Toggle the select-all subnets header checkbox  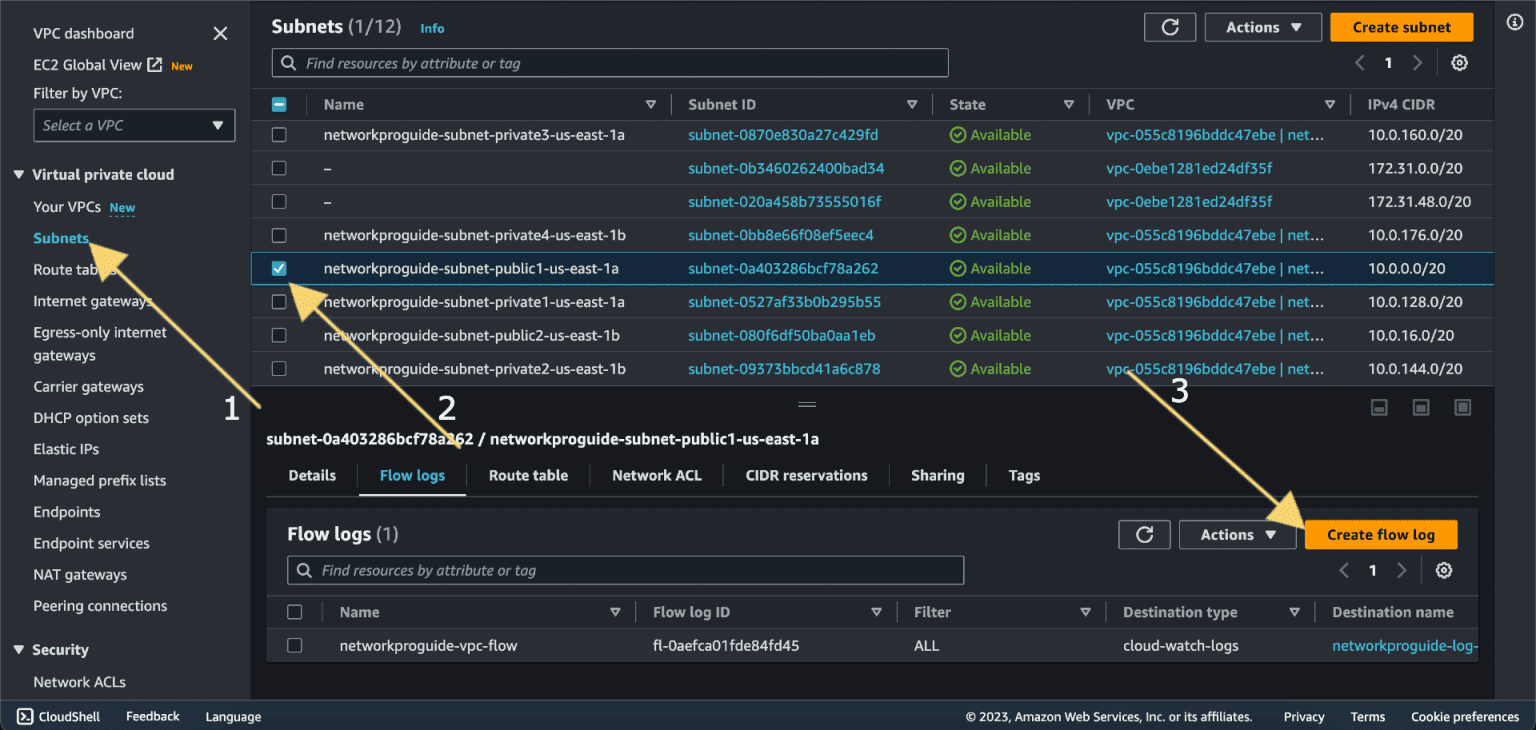pos(279,104)
